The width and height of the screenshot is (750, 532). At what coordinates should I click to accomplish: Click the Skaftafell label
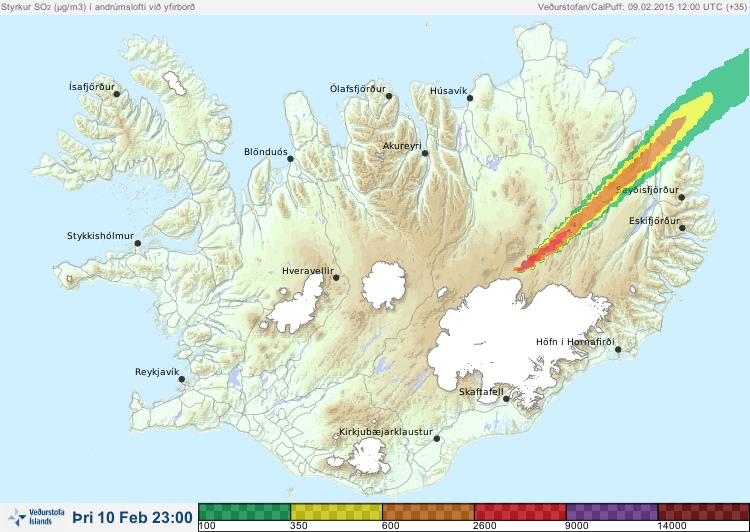[x=481, y=392]
